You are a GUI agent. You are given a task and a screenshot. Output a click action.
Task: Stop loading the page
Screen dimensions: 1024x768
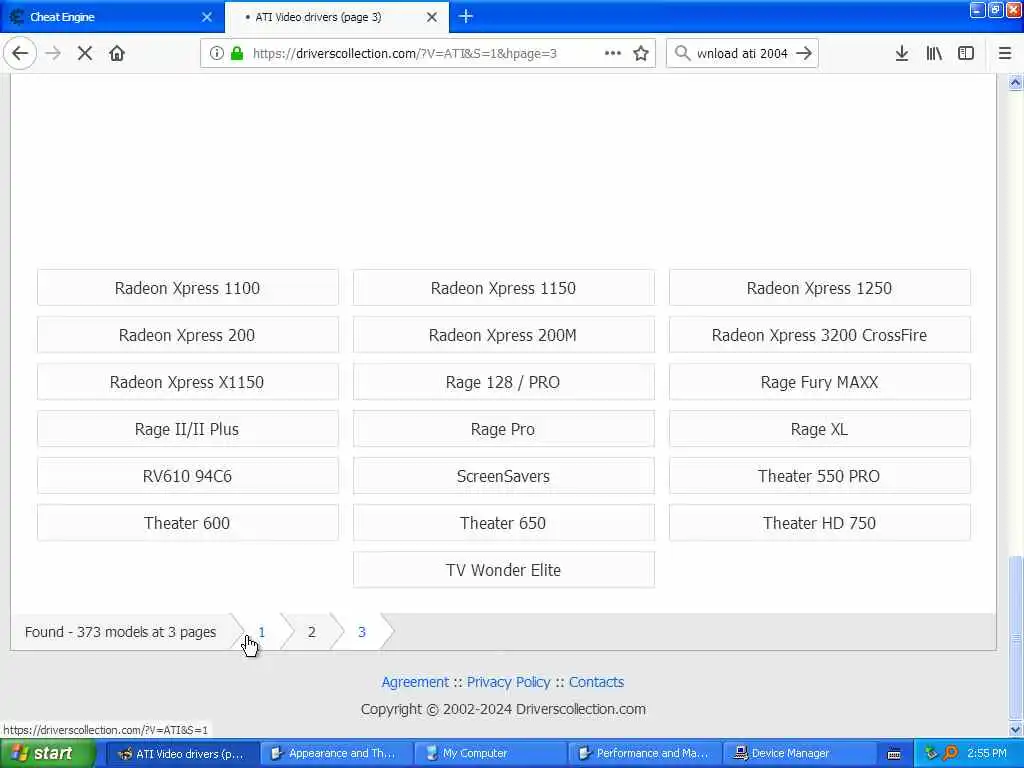84,54
